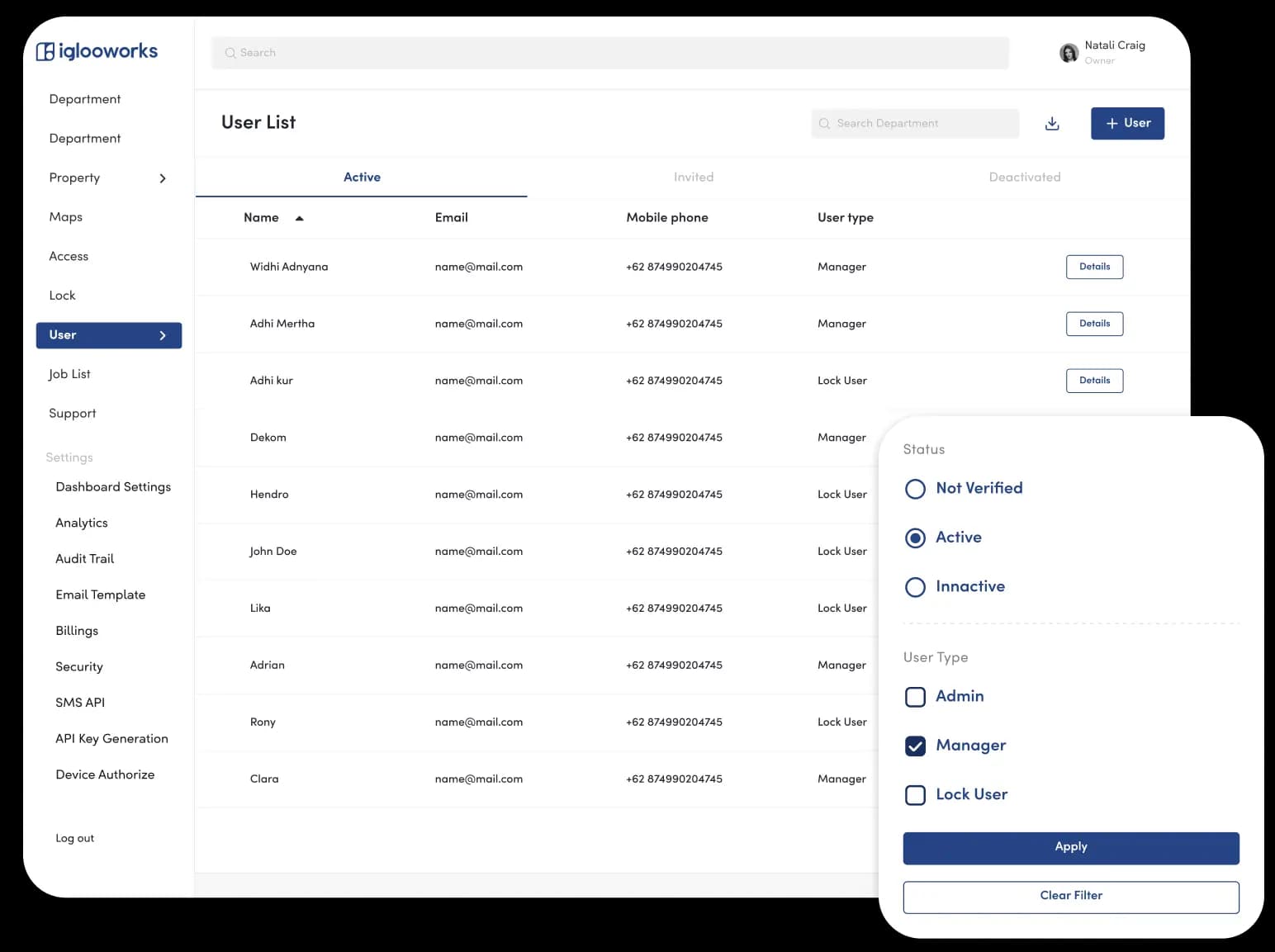The height and width of the screenshot is (952, 1275).
Task: Select the Innactive status radio
Action: 915,587
